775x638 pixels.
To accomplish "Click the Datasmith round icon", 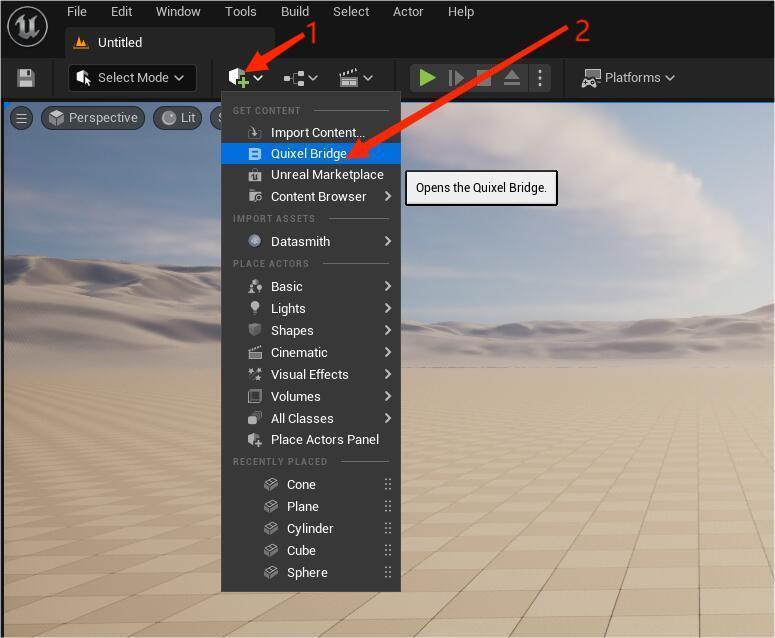I will [x=255, y=241].
